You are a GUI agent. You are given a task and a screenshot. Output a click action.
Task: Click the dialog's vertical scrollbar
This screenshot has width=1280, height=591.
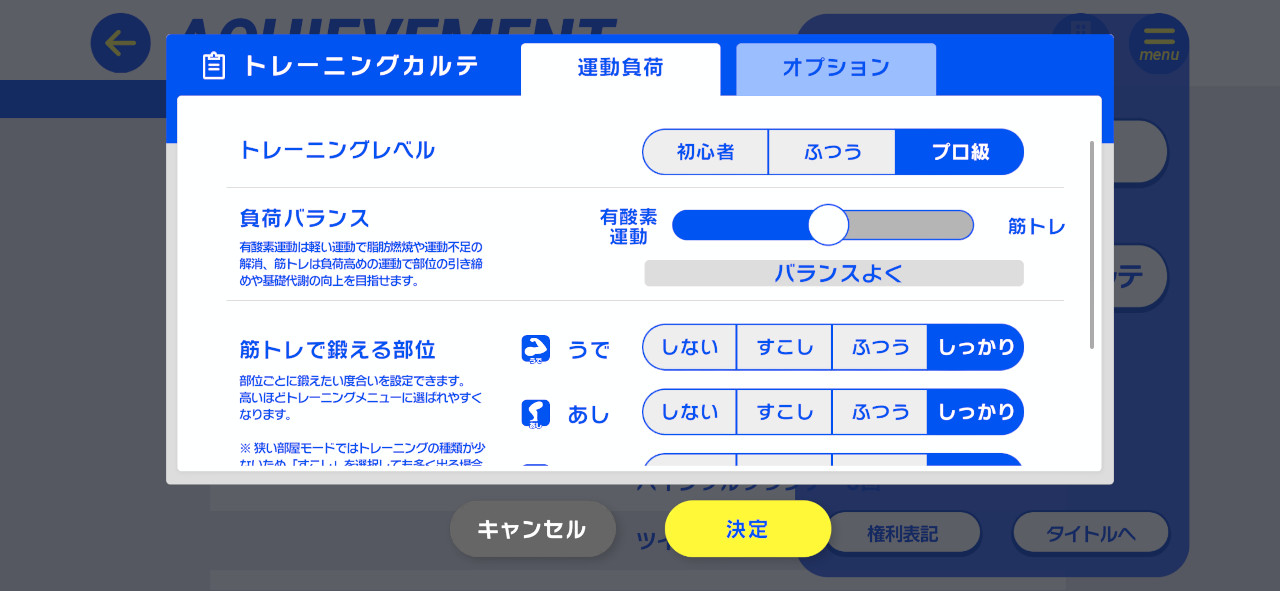pyautogui.click(x=1091, y=245)
